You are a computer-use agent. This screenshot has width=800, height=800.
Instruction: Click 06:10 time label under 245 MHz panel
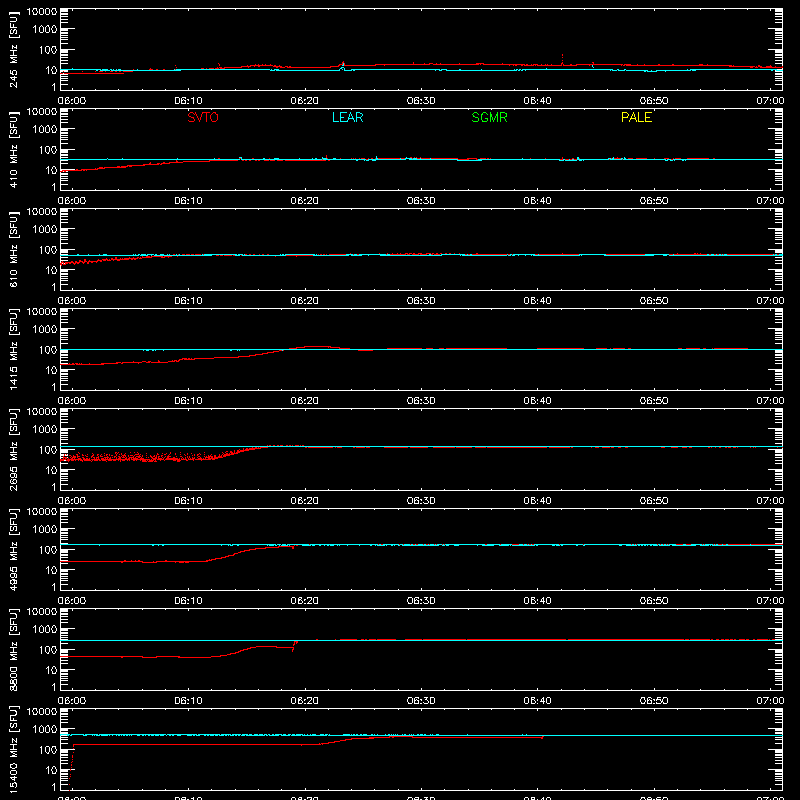click(188, 101)
